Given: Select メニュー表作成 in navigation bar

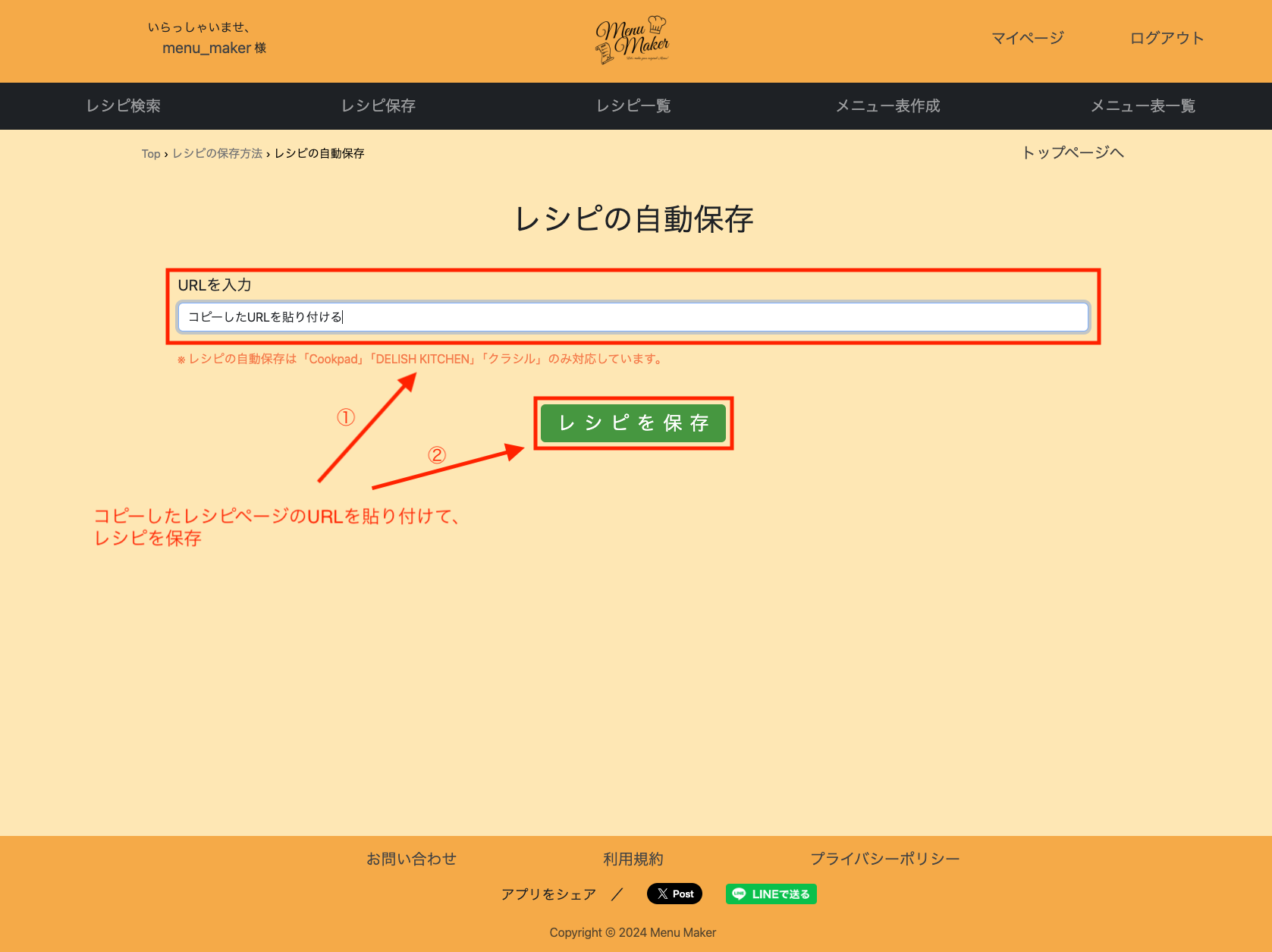Looking at the screenshot, I should click(888, 106).
